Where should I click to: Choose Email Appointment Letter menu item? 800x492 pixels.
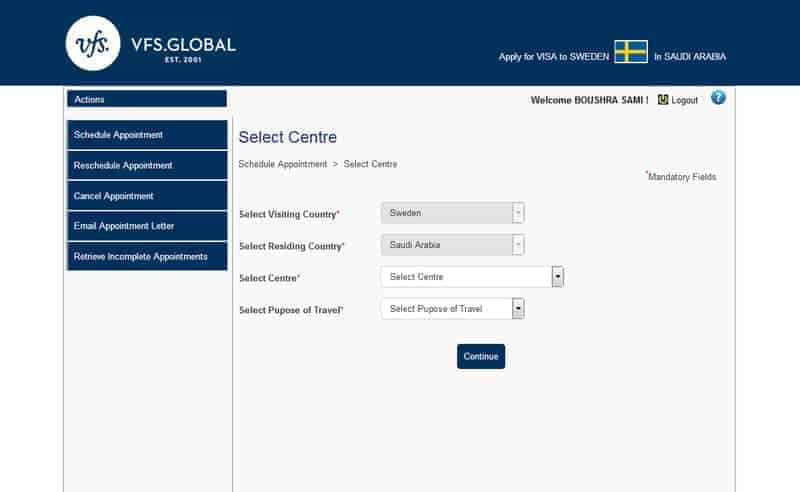coord(147,226)
